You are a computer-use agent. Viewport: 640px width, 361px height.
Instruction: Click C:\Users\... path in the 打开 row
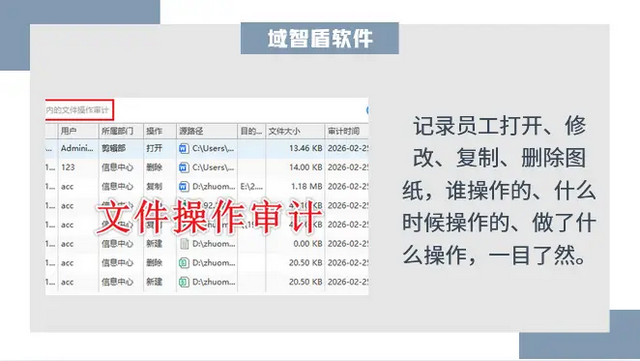[213, 148]
